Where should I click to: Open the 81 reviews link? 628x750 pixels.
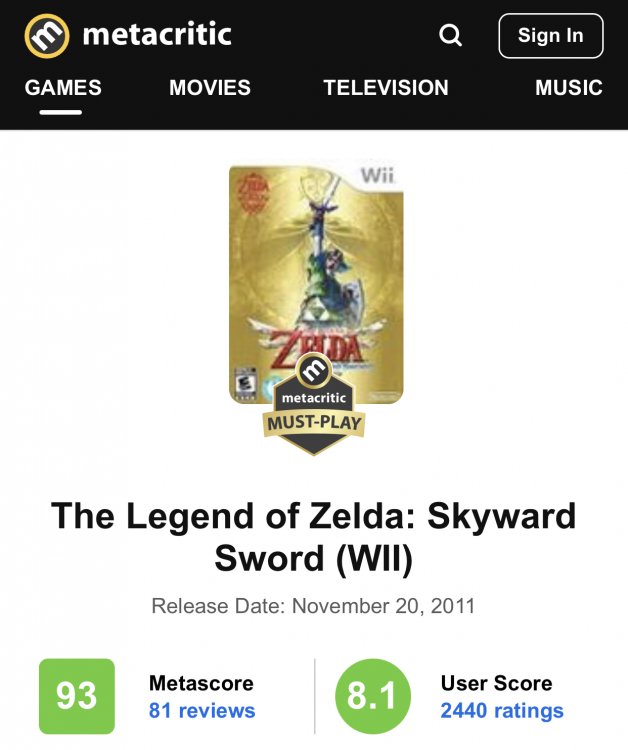click(202, 711)
